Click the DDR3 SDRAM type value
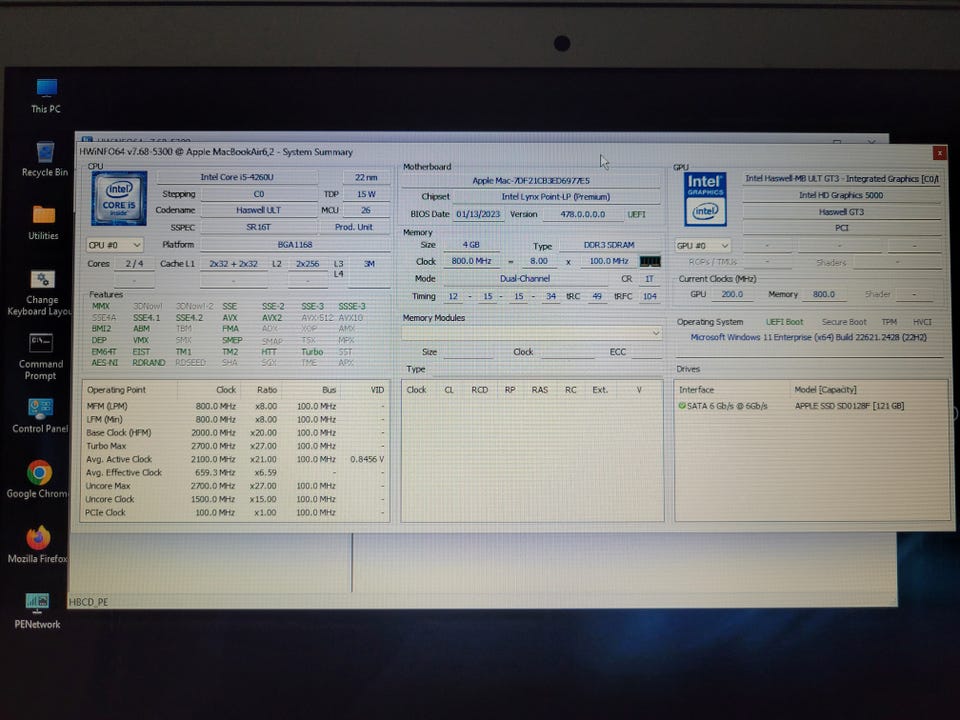The image size is (960, 720). (x=609, y=244)
